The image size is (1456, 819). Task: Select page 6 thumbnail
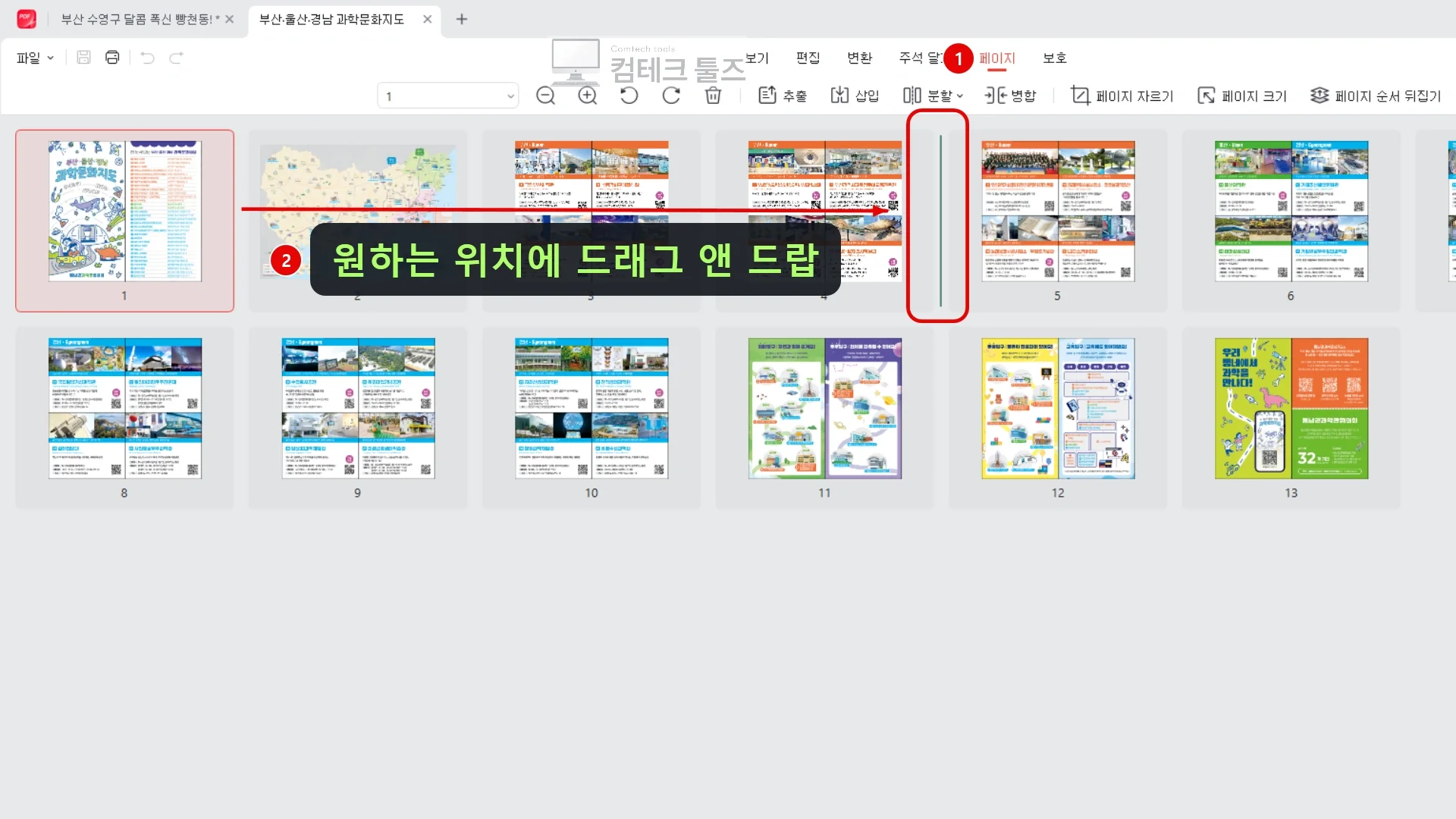1291,221
